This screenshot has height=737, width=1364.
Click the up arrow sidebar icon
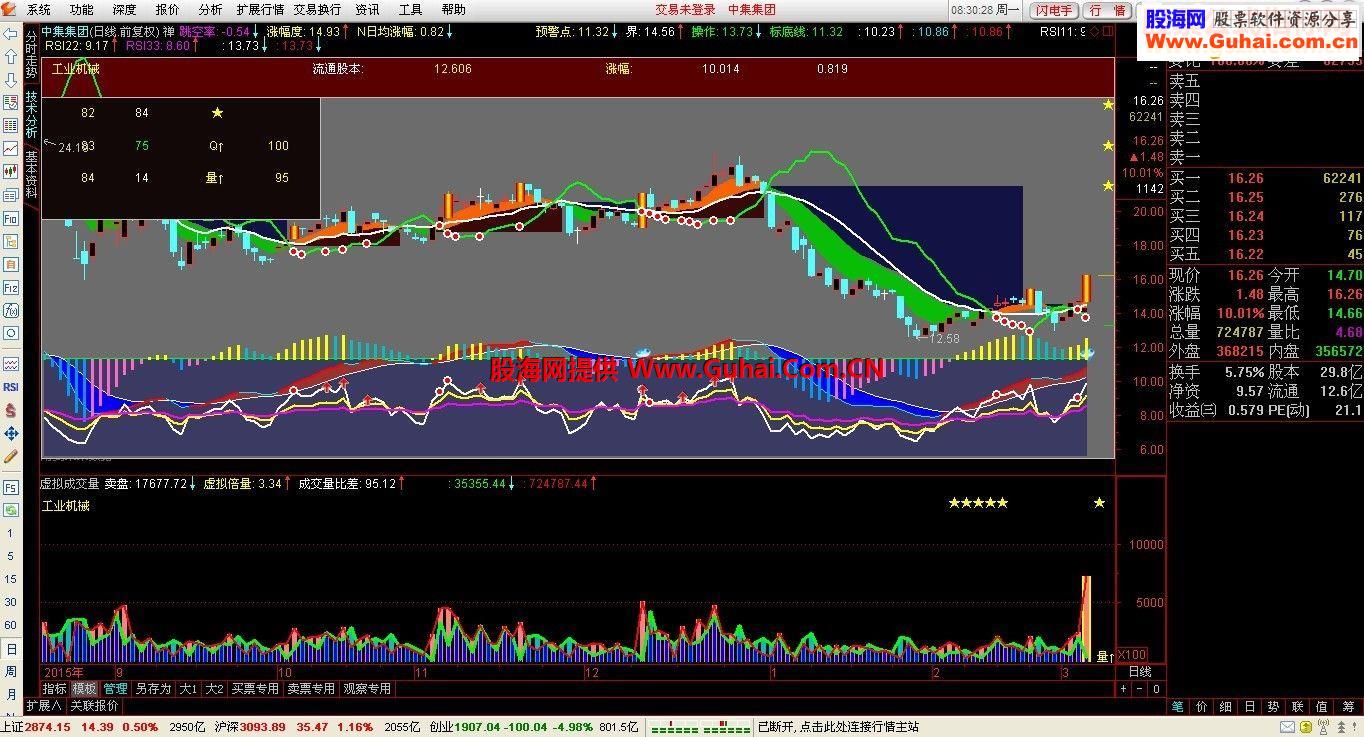[11, 56]
